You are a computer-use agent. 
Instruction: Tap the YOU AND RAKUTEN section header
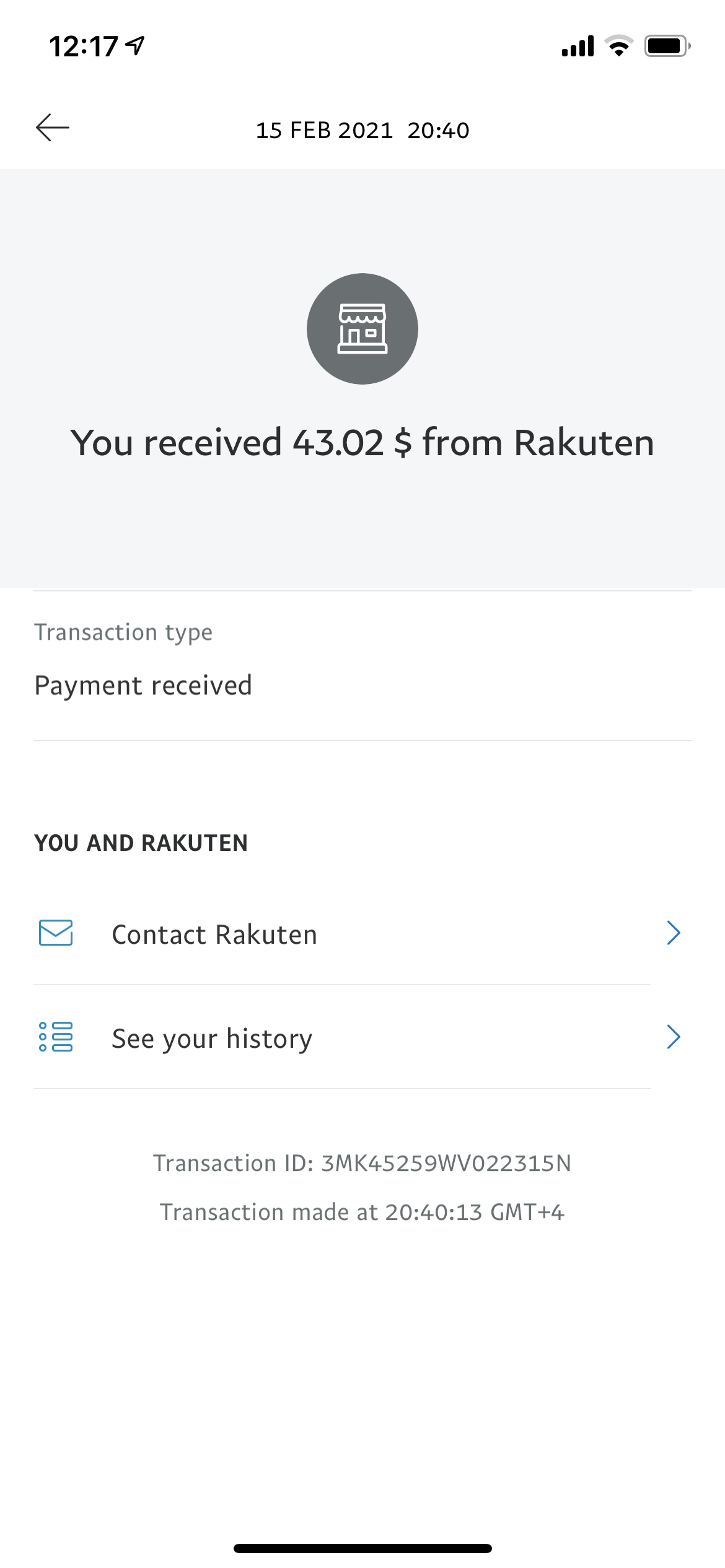click(141, 843)
